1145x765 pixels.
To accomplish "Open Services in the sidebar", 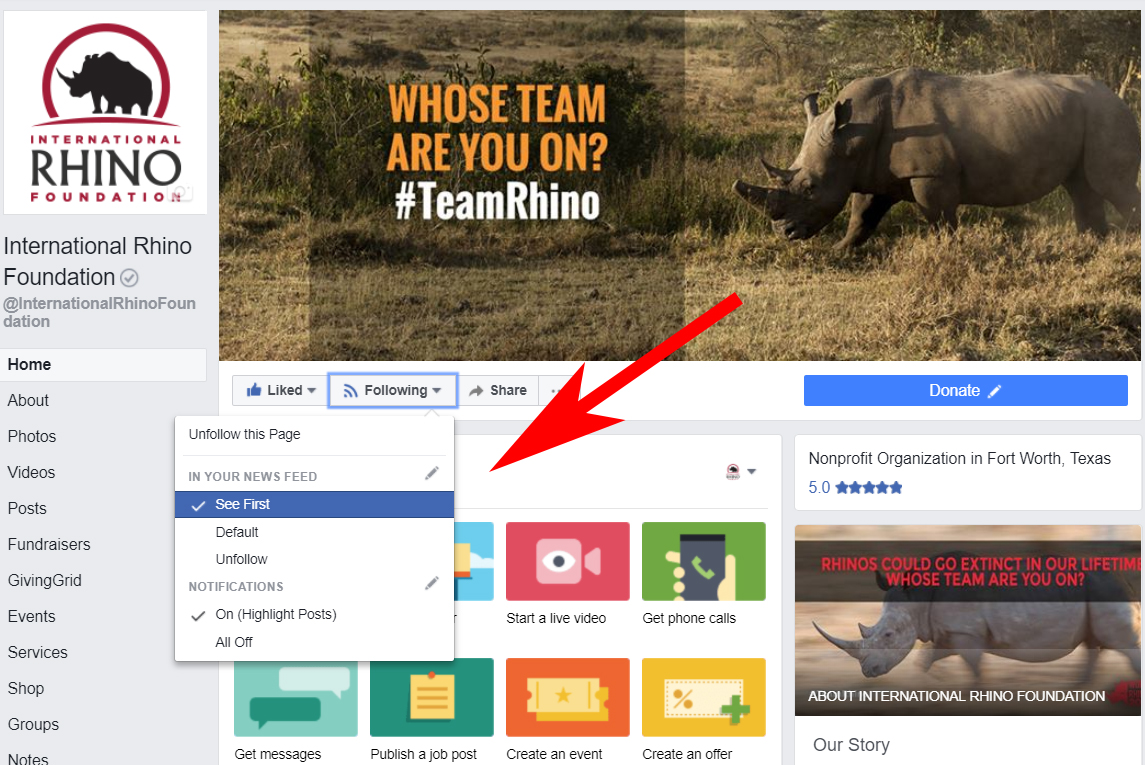I will (37, 652).
